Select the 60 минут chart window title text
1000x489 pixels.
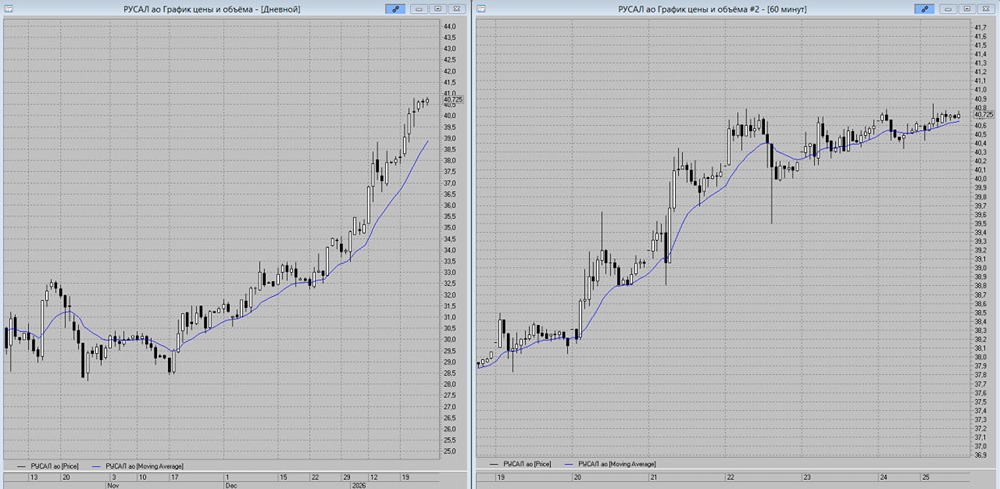tap(712, 9)
